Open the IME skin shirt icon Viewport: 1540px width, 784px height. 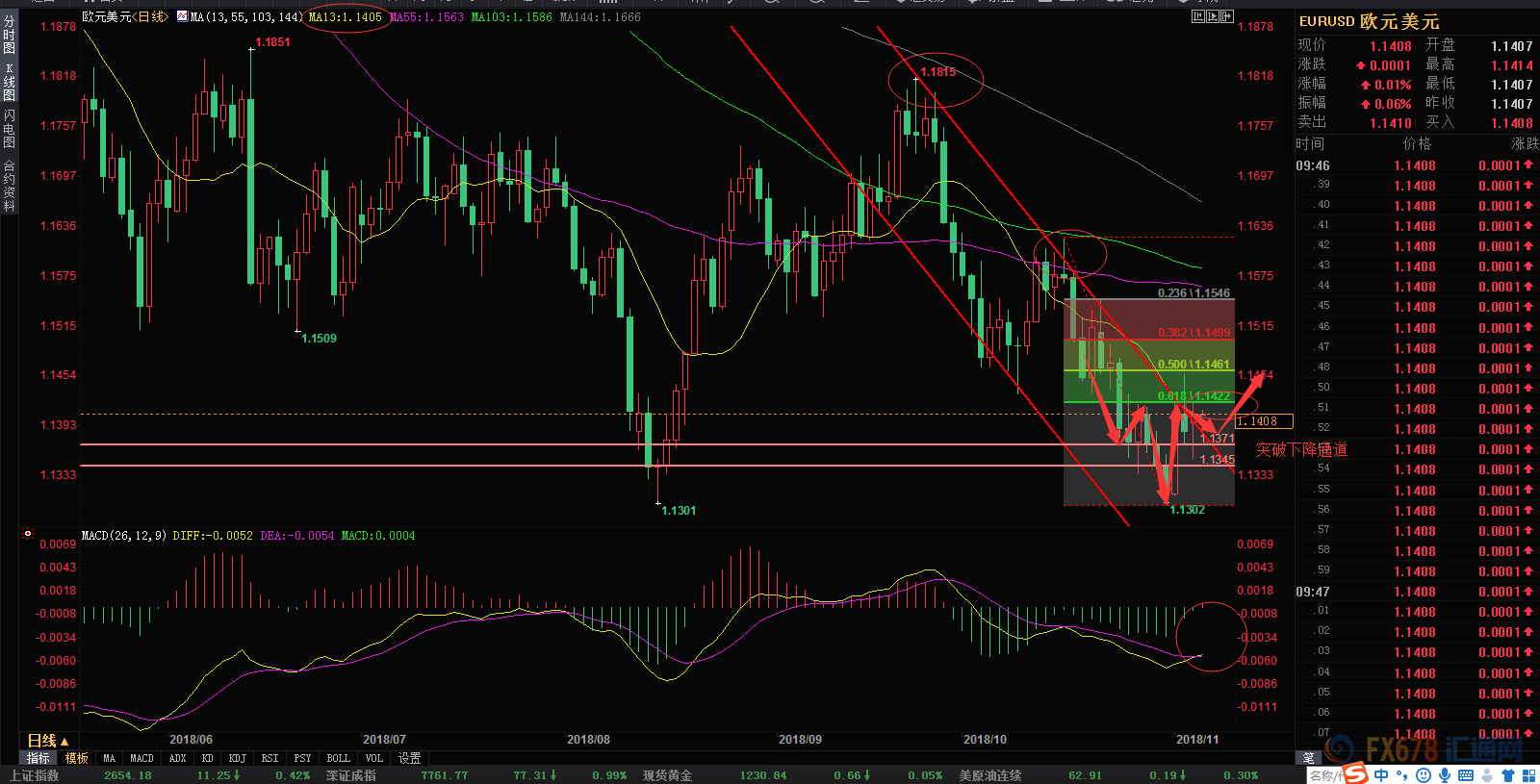pyautogui.click(x=1508, y=775)
